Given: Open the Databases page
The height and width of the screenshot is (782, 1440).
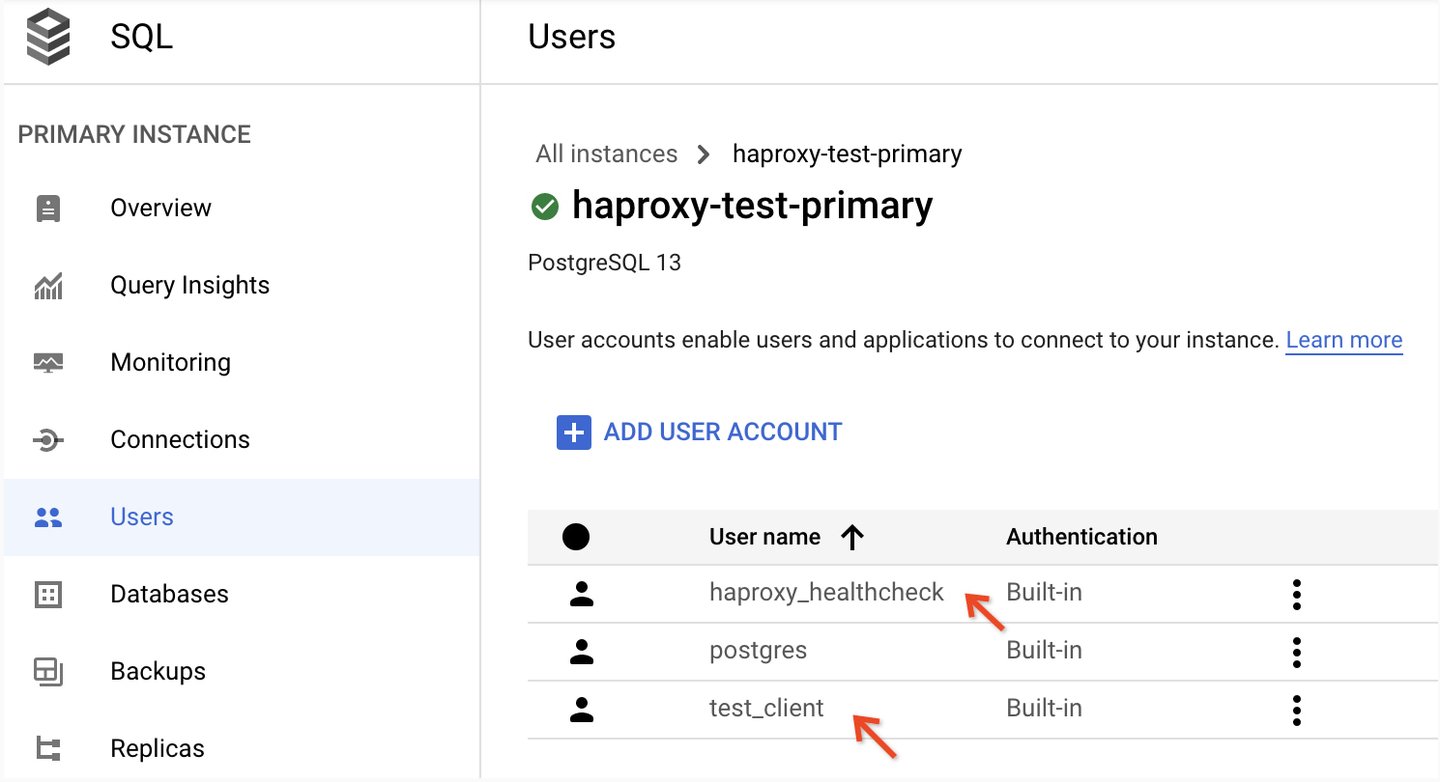Looking at the screenshot, I should pyautogui.click(x=169, y=594).
